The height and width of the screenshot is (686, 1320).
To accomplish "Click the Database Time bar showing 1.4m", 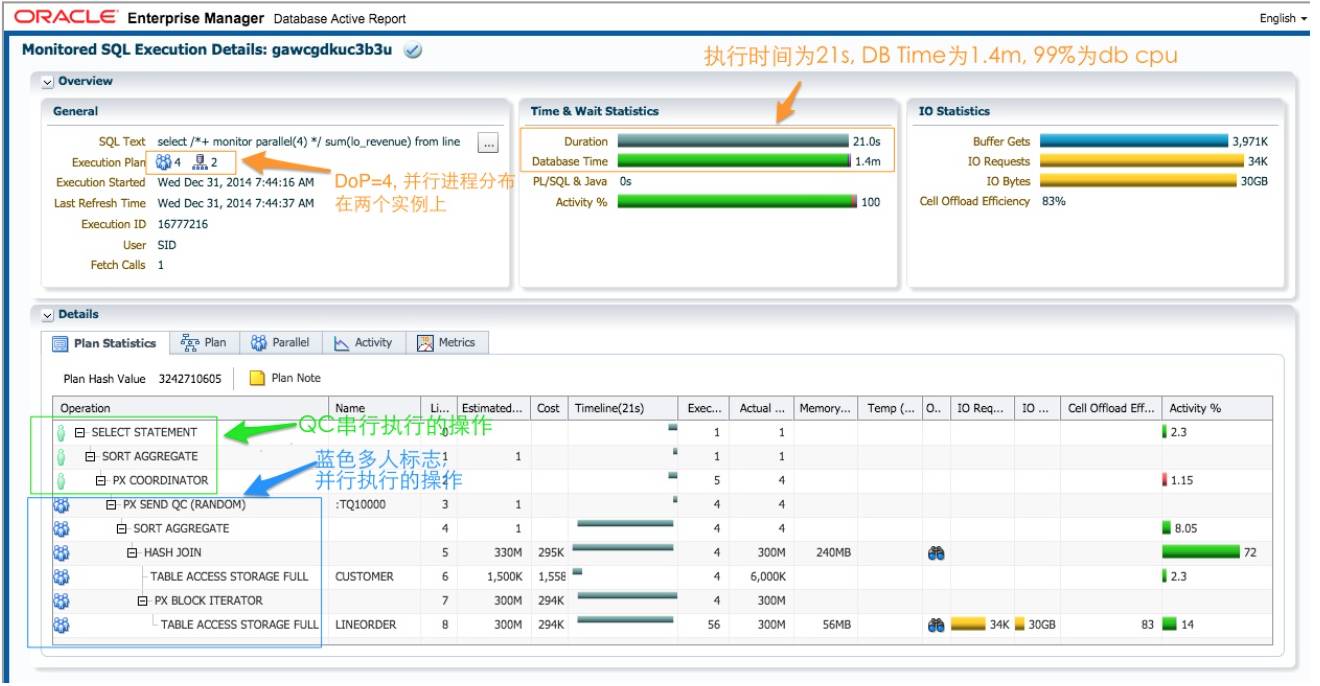I will tap(734, 162).
